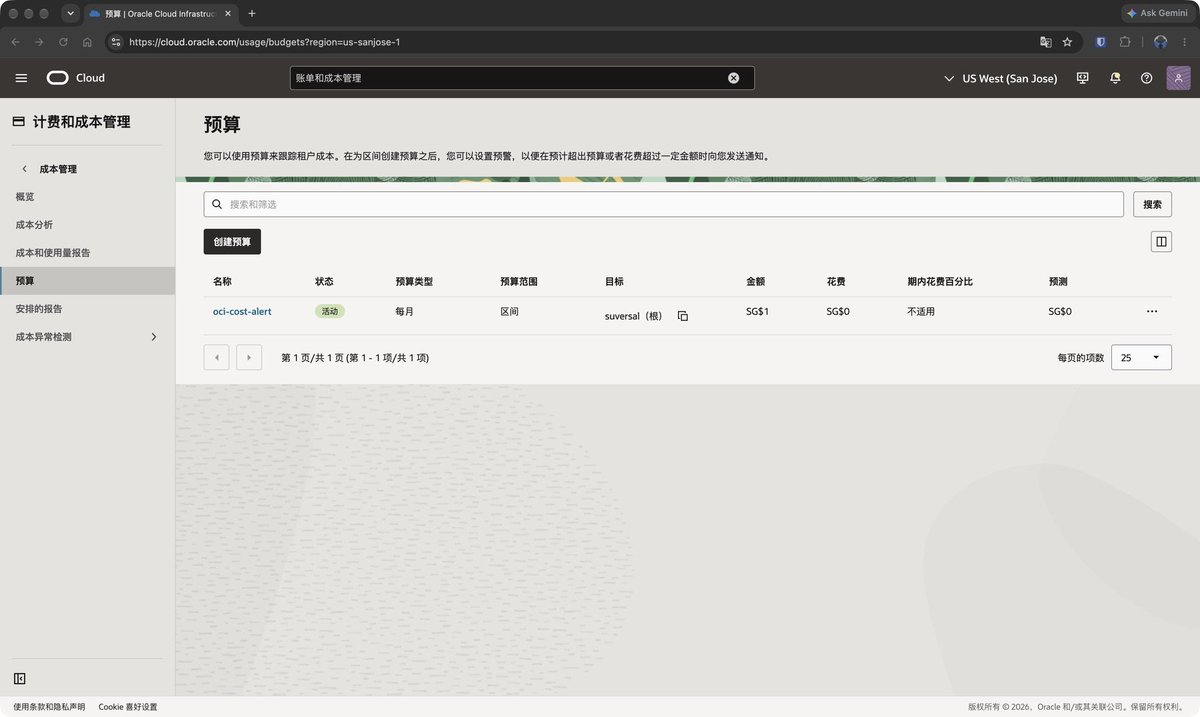Click the 名称 column header
1200x717 pixels.
[222, 282]
